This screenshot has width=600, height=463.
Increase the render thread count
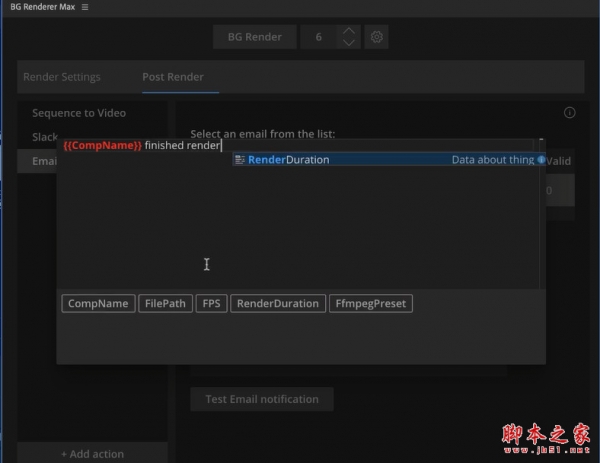pyautogui.click(x=347, y=31)
